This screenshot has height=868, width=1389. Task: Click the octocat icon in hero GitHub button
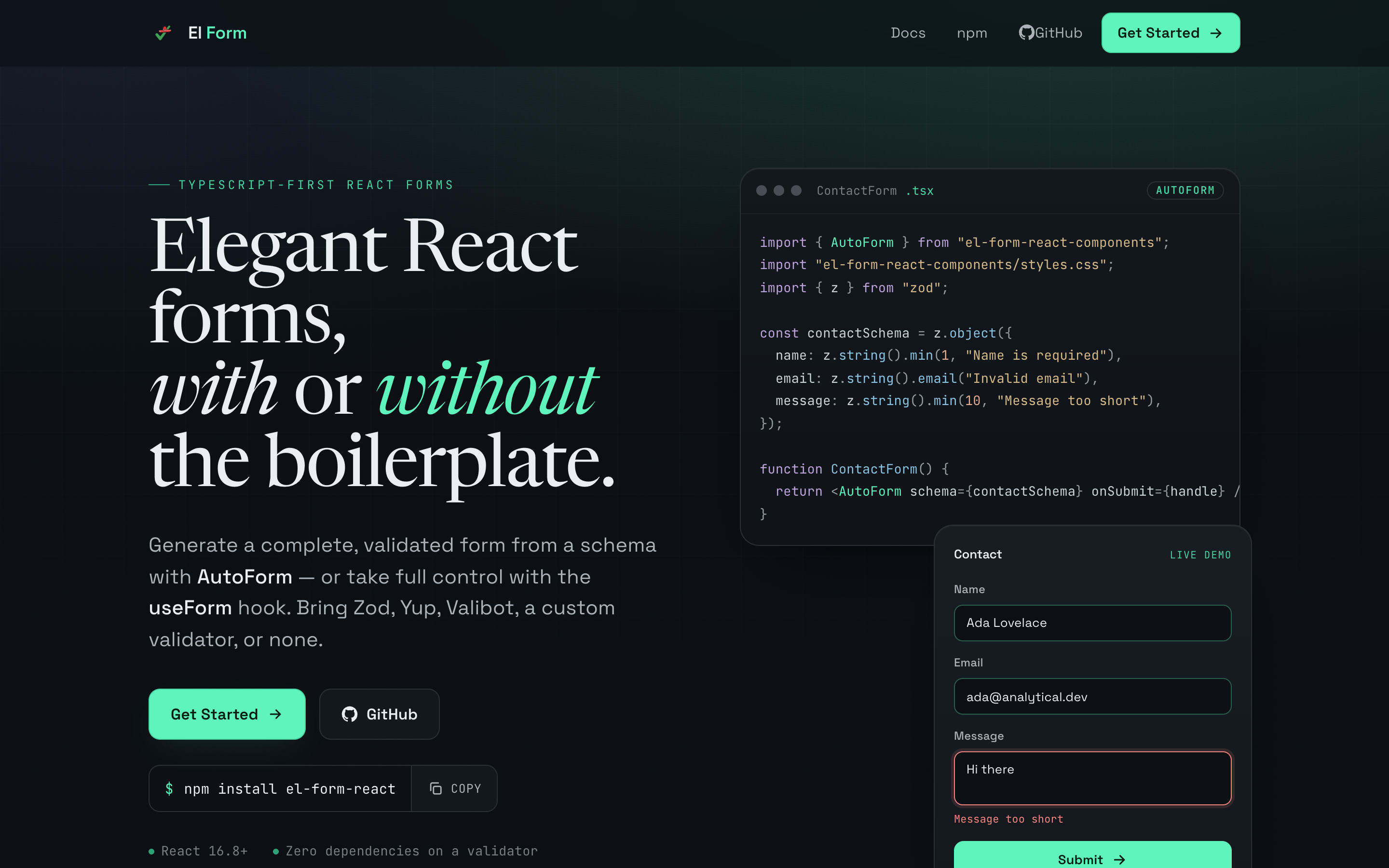[350, 714]
